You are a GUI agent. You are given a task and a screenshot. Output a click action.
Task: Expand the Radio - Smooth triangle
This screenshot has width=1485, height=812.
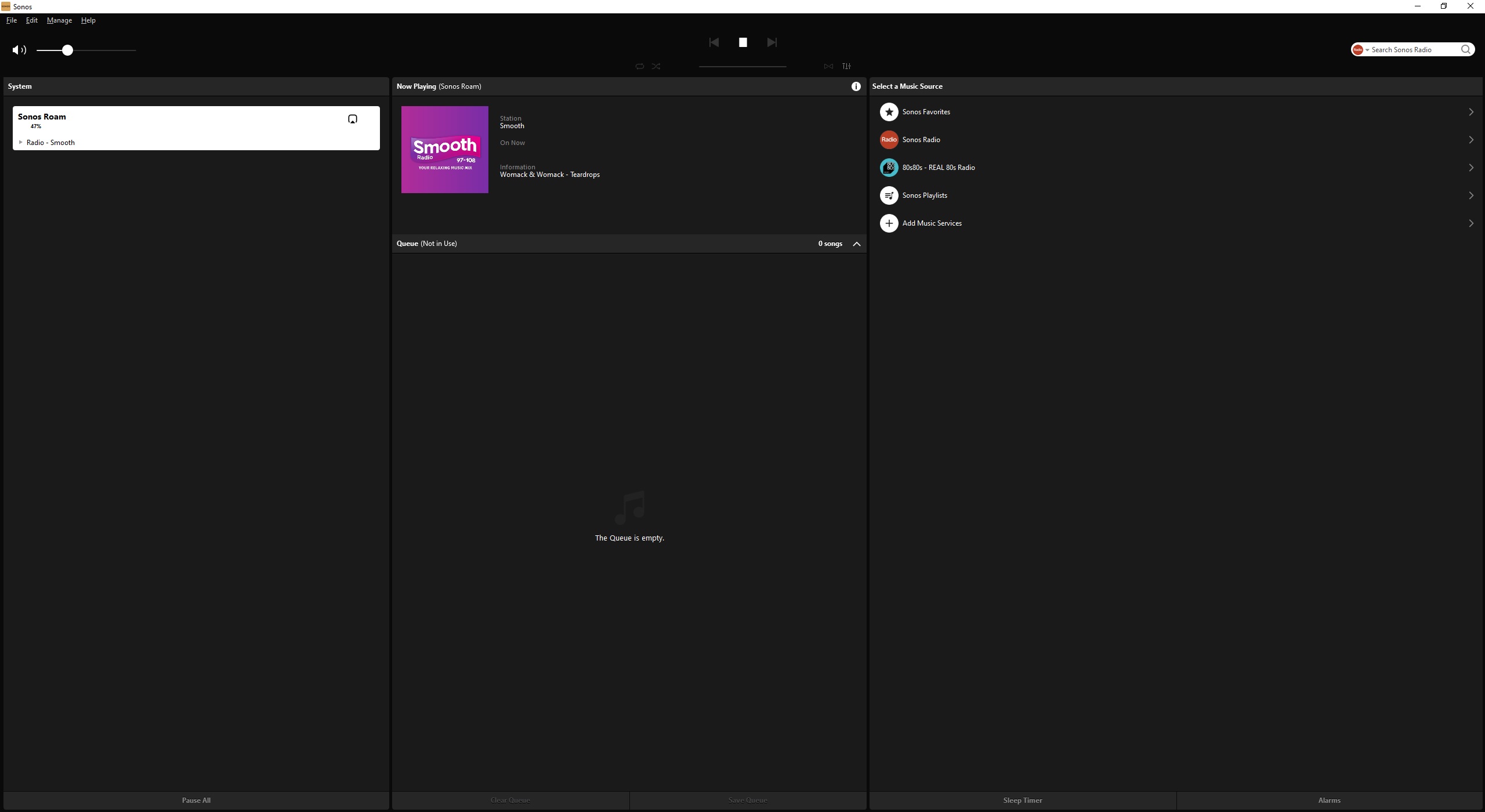21,142
